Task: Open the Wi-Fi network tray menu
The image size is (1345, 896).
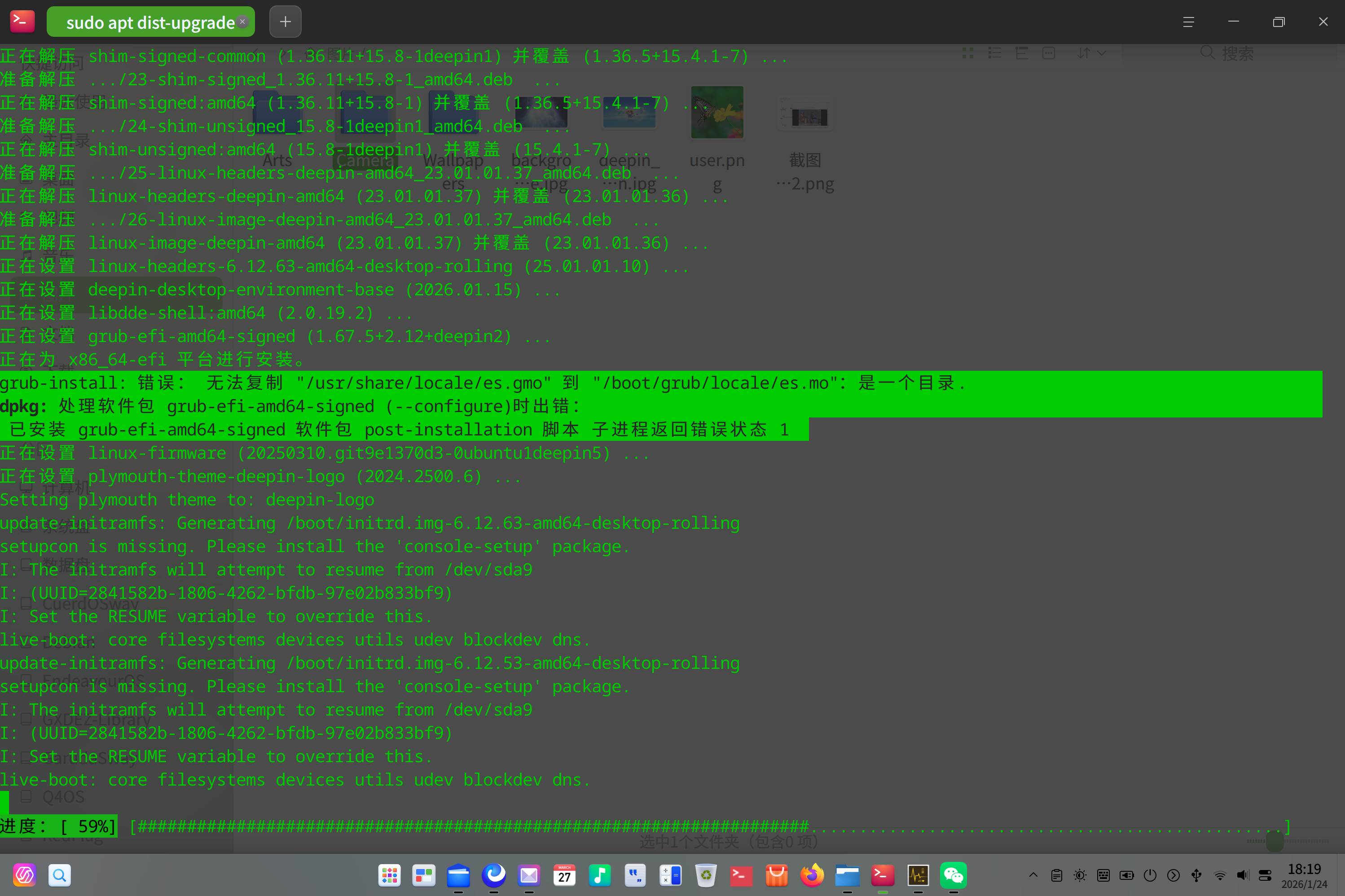Action: click(1219, 875)
